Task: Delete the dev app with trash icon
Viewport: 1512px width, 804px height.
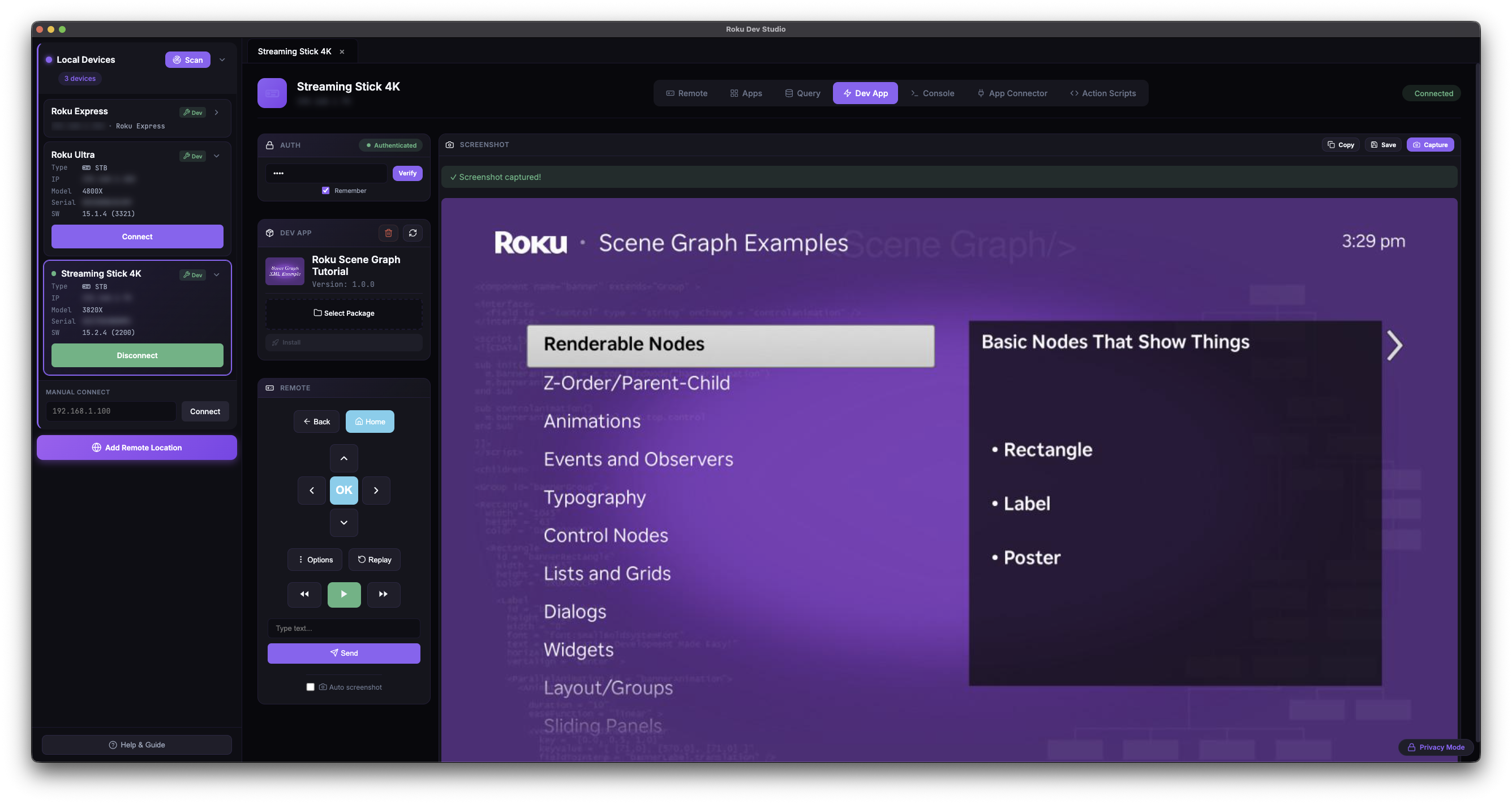Action: pos(388,233)
